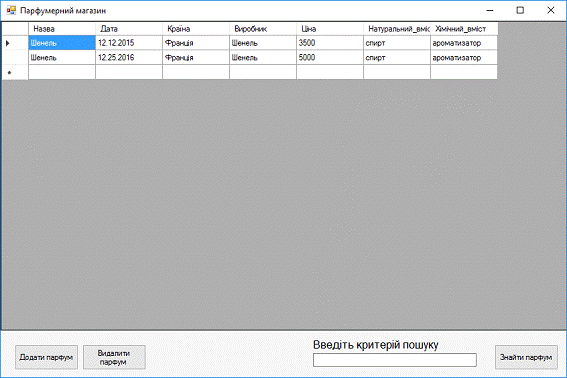Maximize the Парфумерний магазин window
Image resolution: width=567 pixels, height=378 pixels.
pyautogui.click(x=520, y=10)
